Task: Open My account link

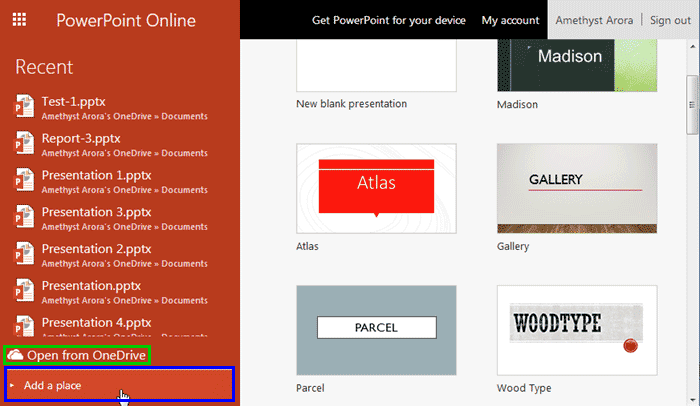Action: (510, 20)
